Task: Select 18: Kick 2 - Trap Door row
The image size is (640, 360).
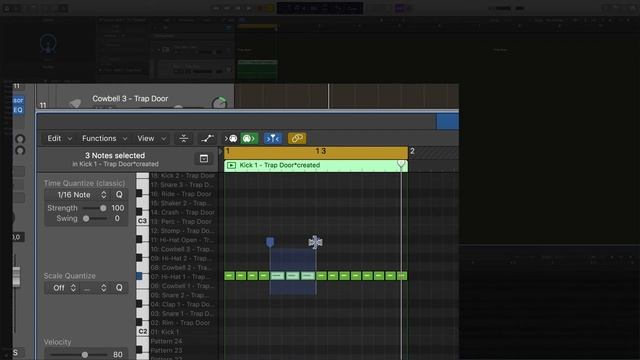Action: [182, 176]
